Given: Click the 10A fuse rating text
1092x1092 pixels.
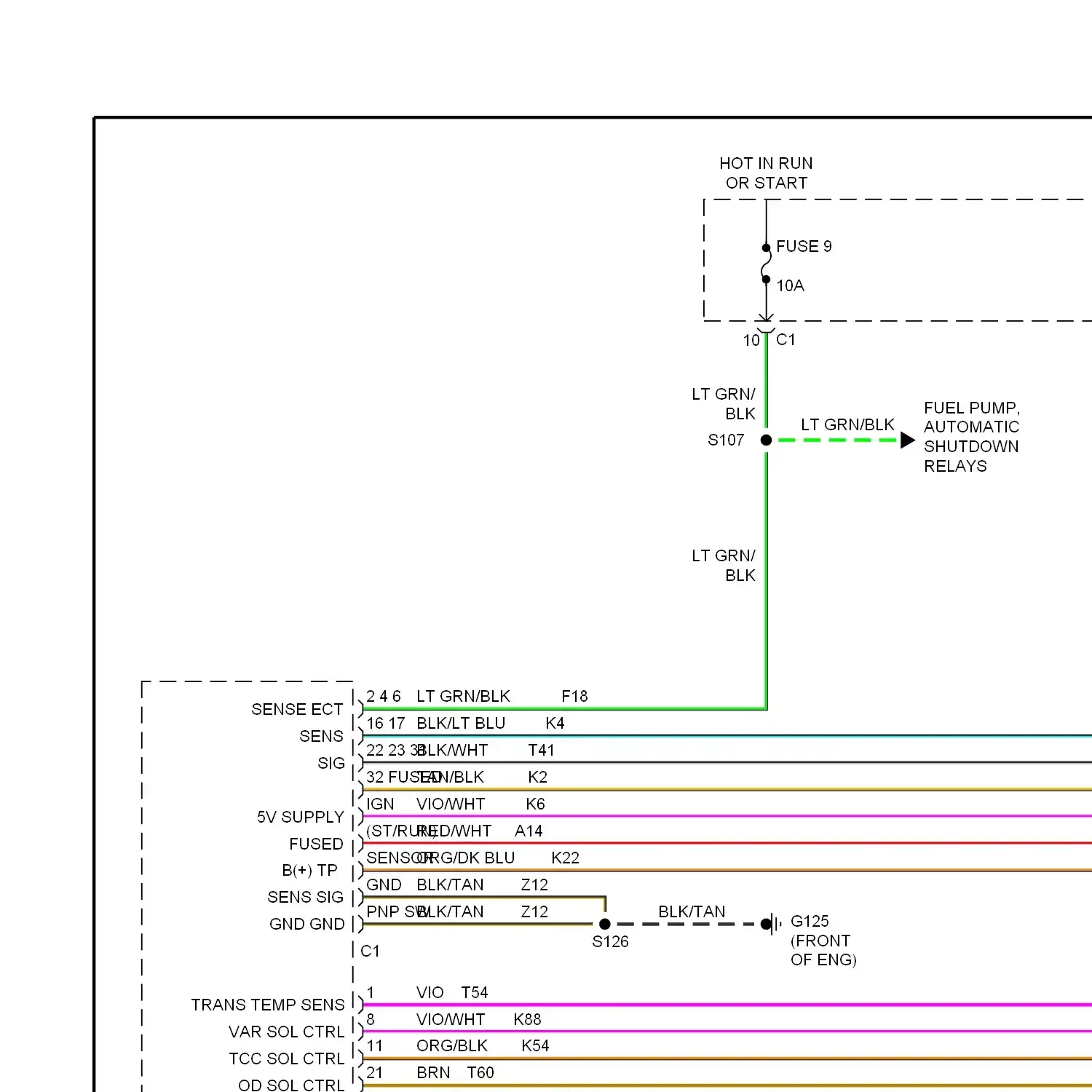Looking at the screenshot, I should click(x=790, y=285).
